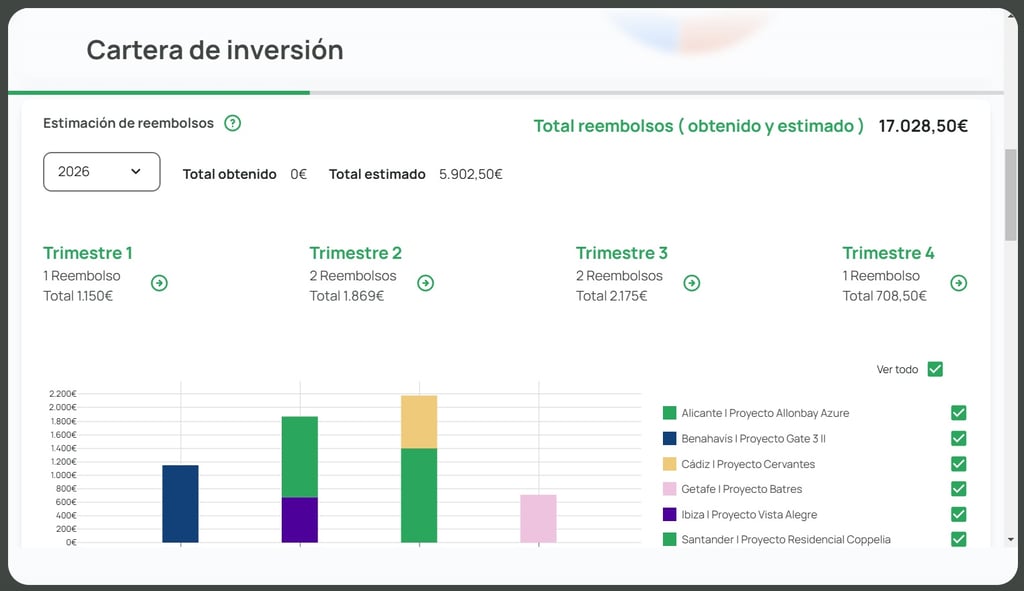
Task: Click the Trimestre 3 heading
Action: pos(622,253)
